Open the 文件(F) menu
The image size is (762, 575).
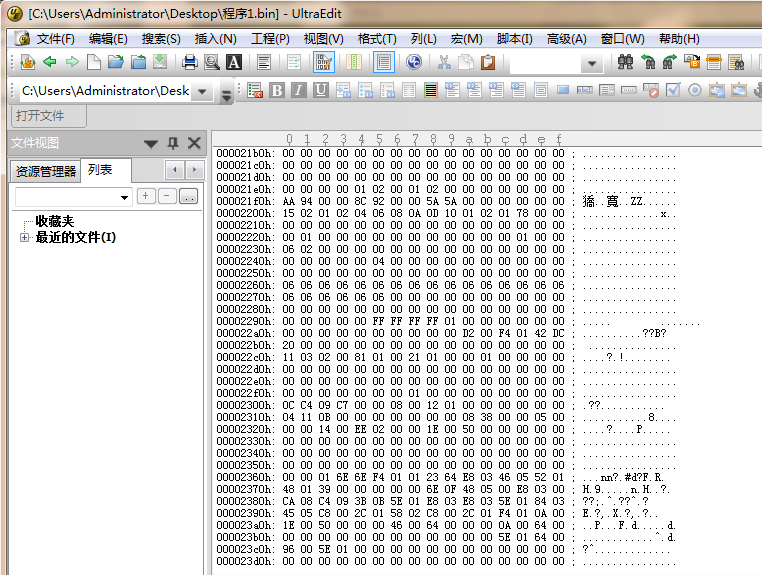(56, 39)
